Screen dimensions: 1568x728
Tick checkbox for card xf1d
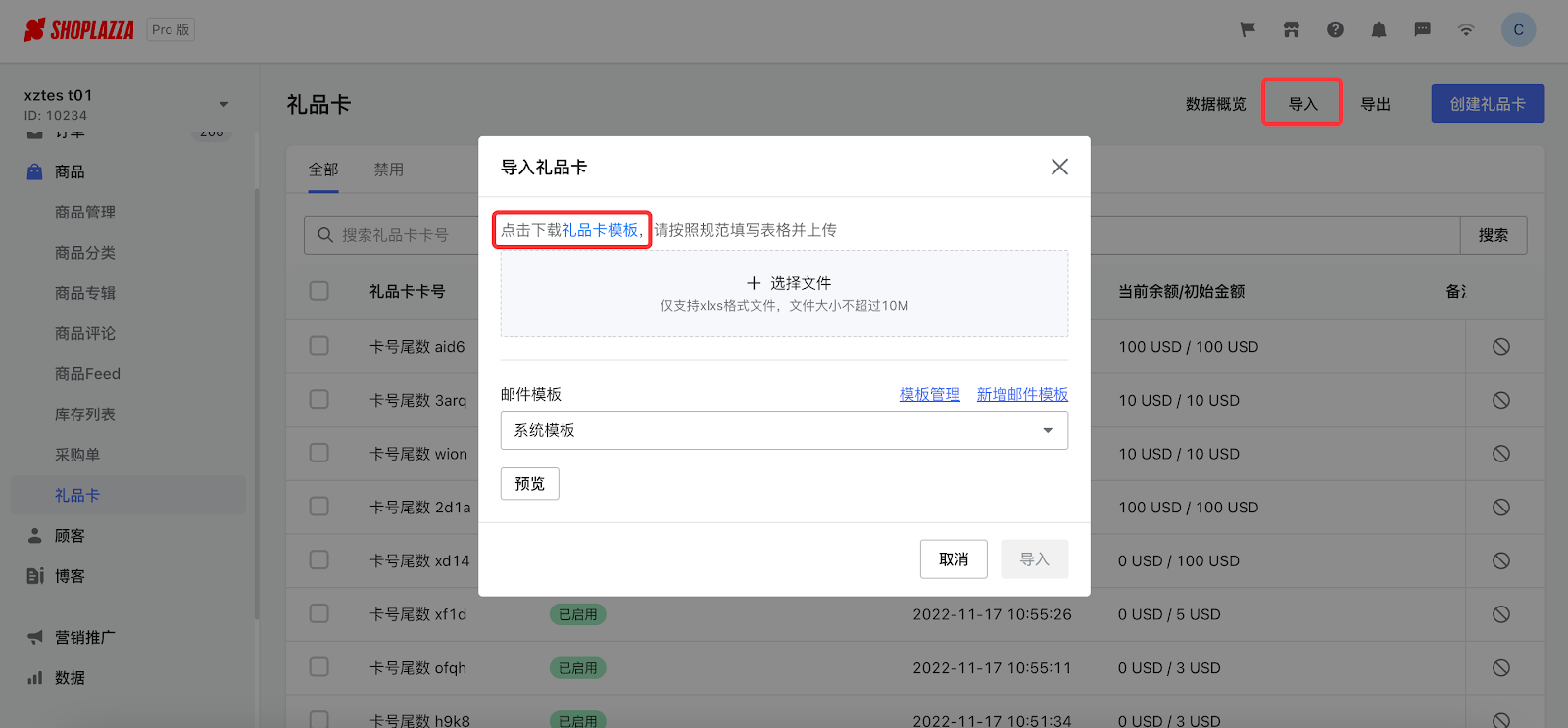319,613
